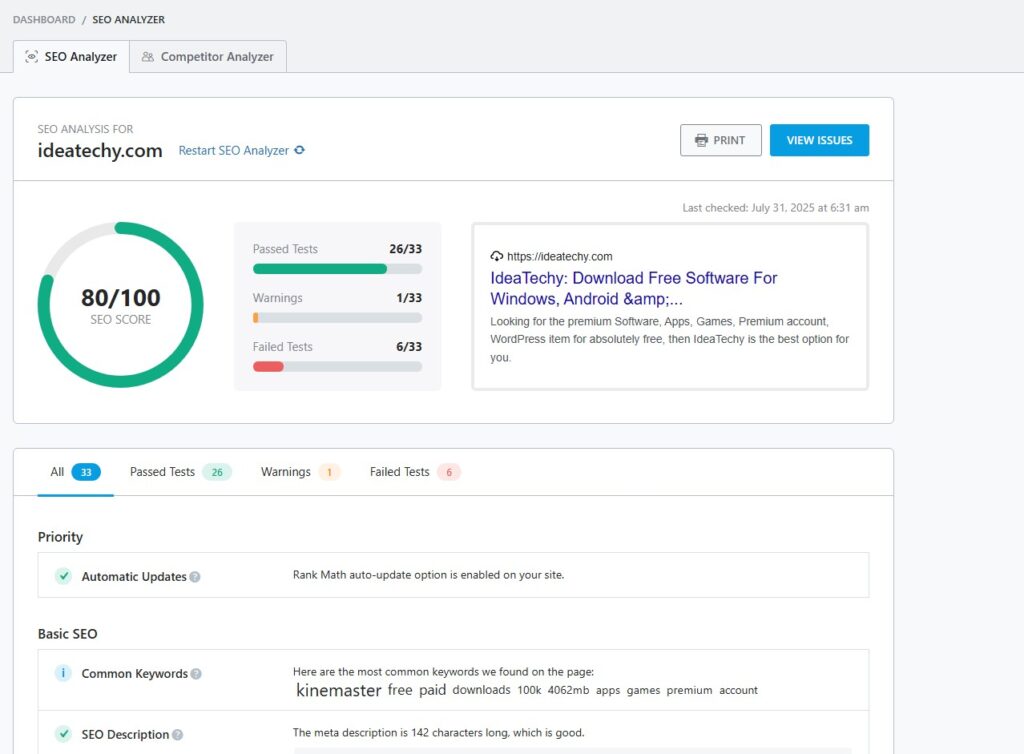Click the ideatechy.com site heading
The image size is (1024, 754).
coord(100,151)
